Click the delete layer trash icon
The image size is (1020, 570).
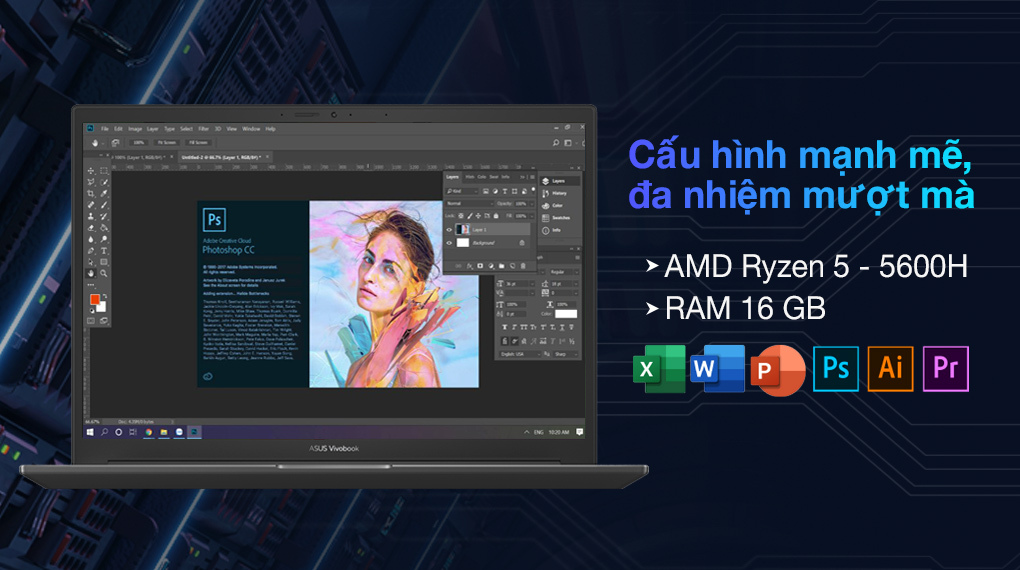pos(523,265)
